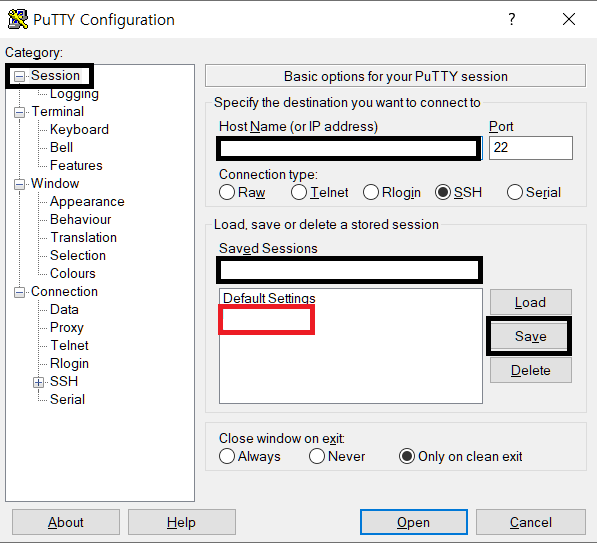The image size is (597, 543).
Task: Open the Translation settings category
Action: (83, 237)
